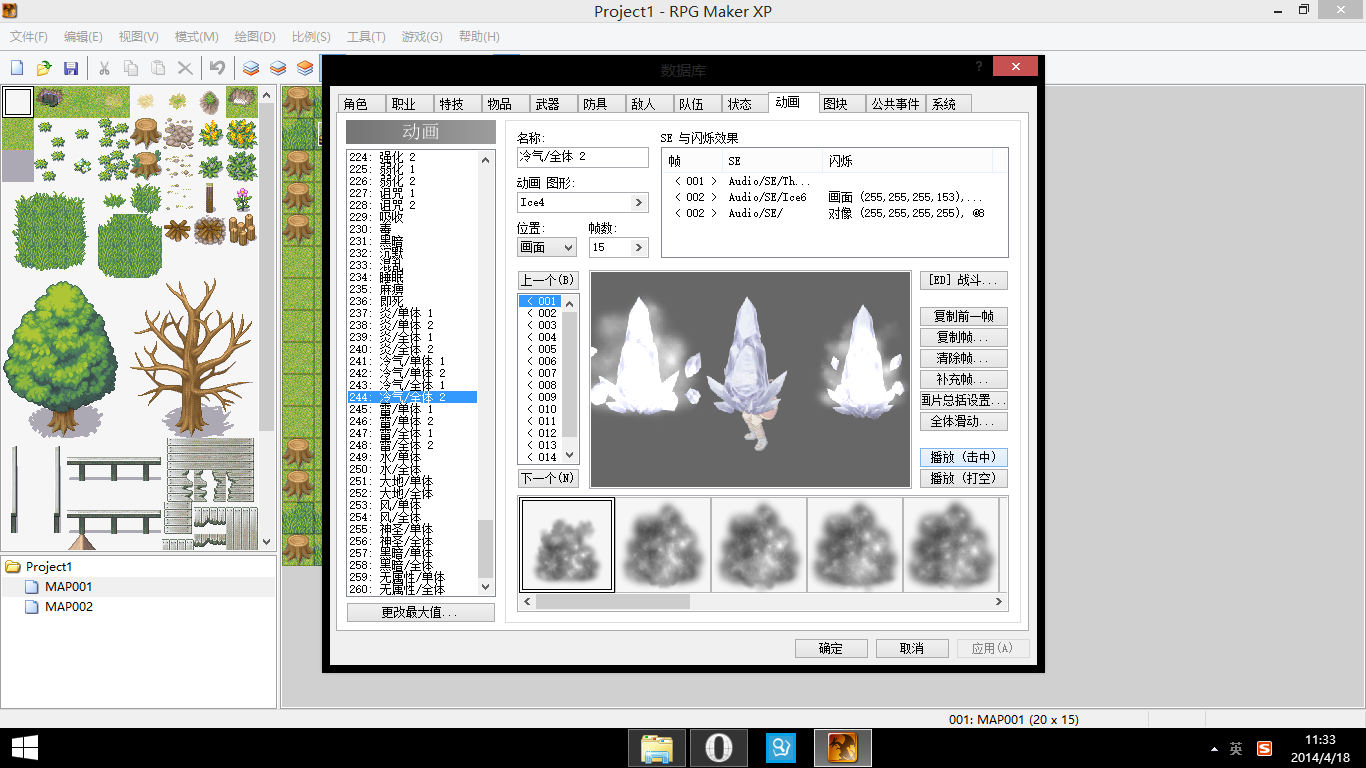Open Opera browser in the taskbar
This screenshot has width=1366, height=768.
719,748
